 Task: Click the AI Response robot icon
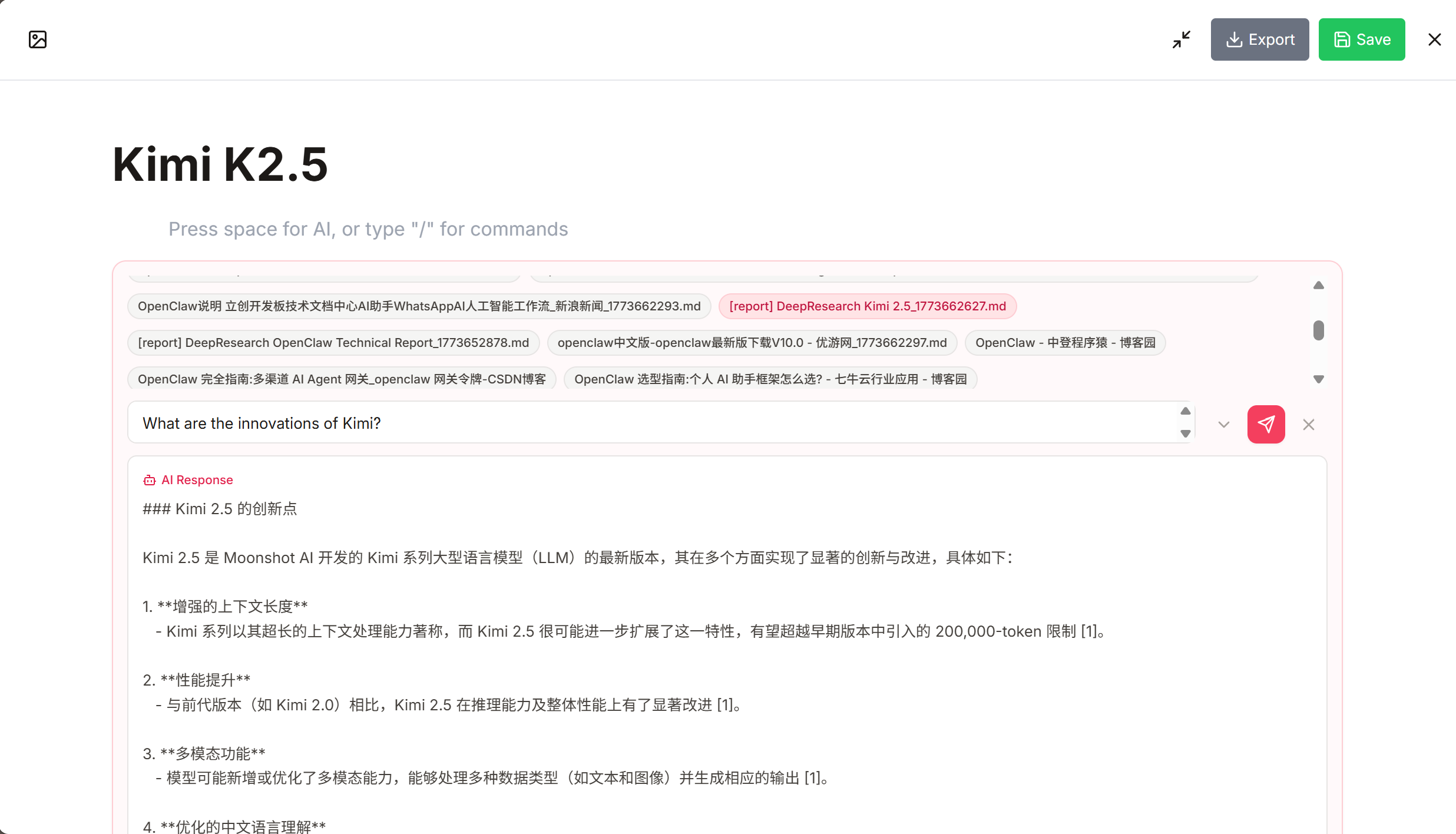click(x=150, y=480)
